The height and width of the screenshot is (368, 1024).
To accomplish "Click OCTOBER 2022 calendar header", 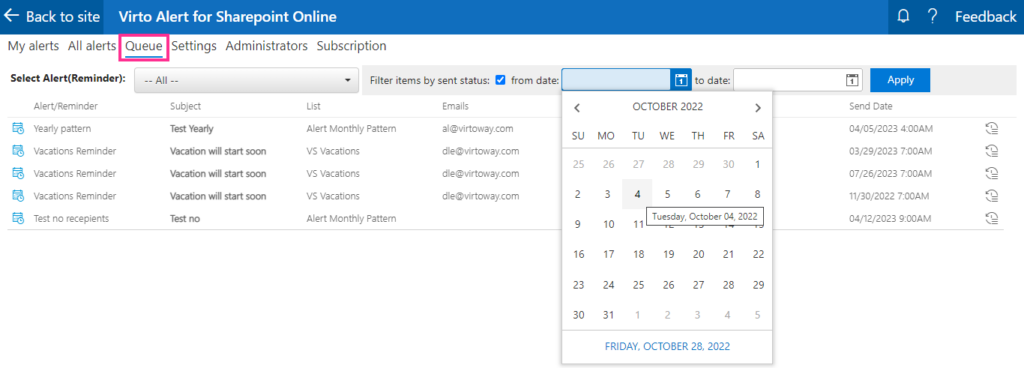I will [667, 107].
